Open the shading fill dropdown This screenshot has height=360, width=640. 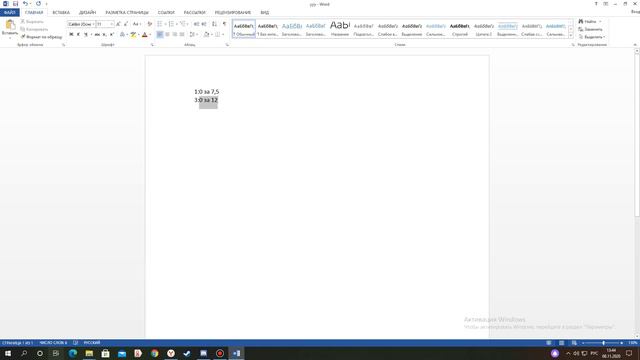[x=208, y=35]
